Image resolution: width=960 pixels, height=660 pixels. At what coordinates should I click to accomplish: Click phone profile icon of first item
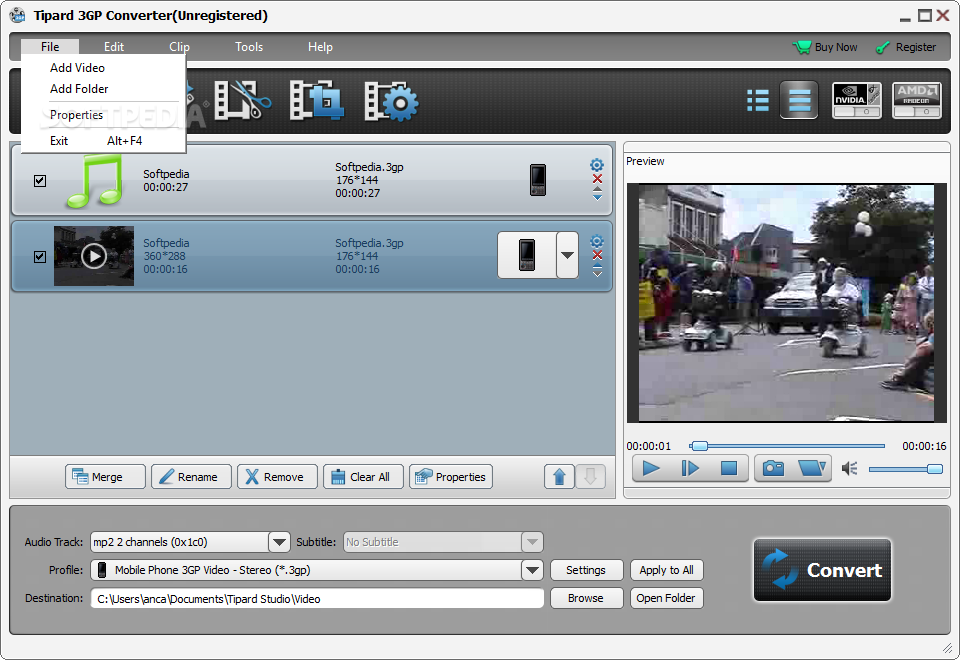(538, 180)
